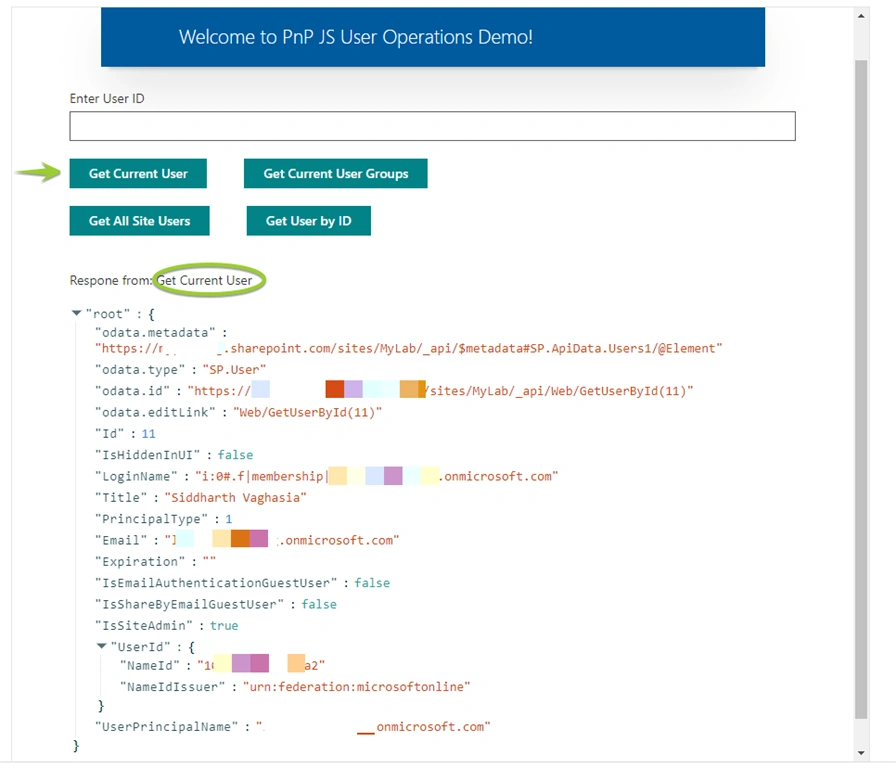Viewport: 896px width, 768px height.
Task: Click the PrincipalType value 1
Action: 229,519
